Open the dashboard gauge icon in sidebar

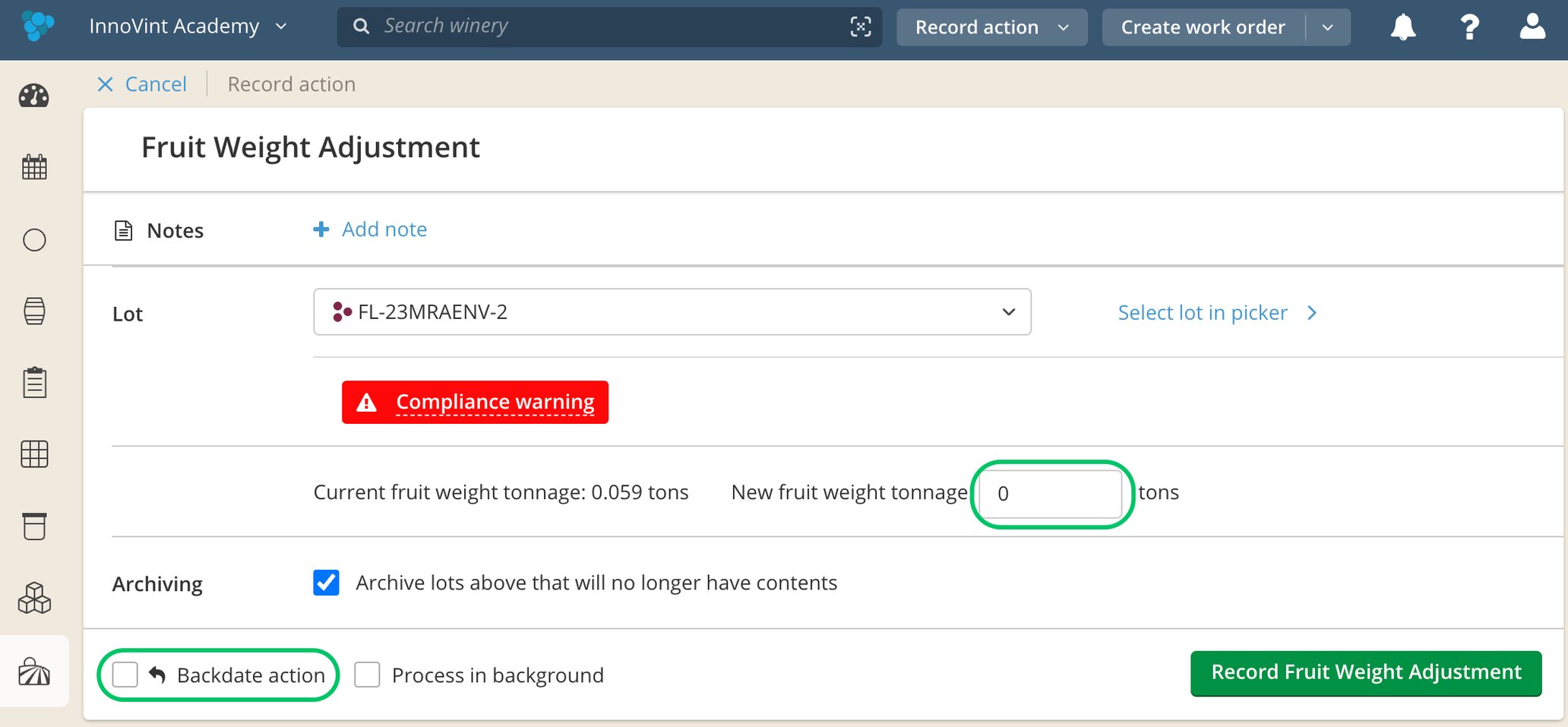point(34,96)
